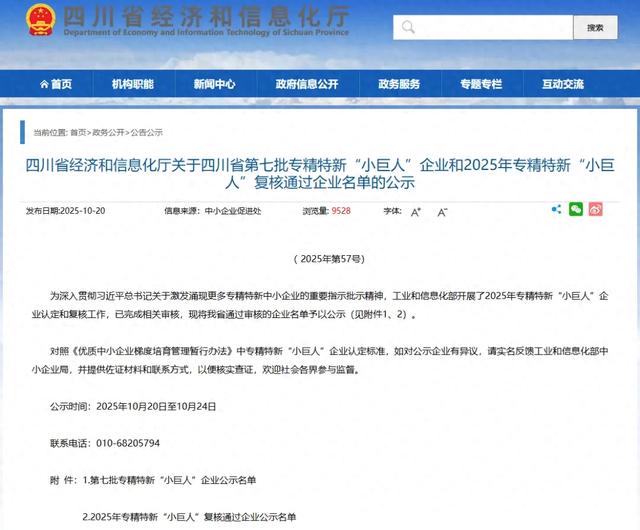Click the 首页 breadcrumb link
Screen dimensions: 640x530
(x=78, y=132)
